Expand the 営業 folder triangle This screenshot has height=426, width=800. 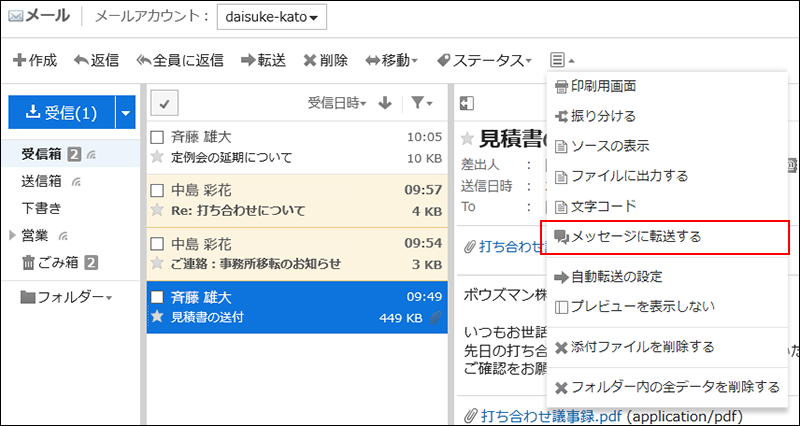(x=13, y=235)
